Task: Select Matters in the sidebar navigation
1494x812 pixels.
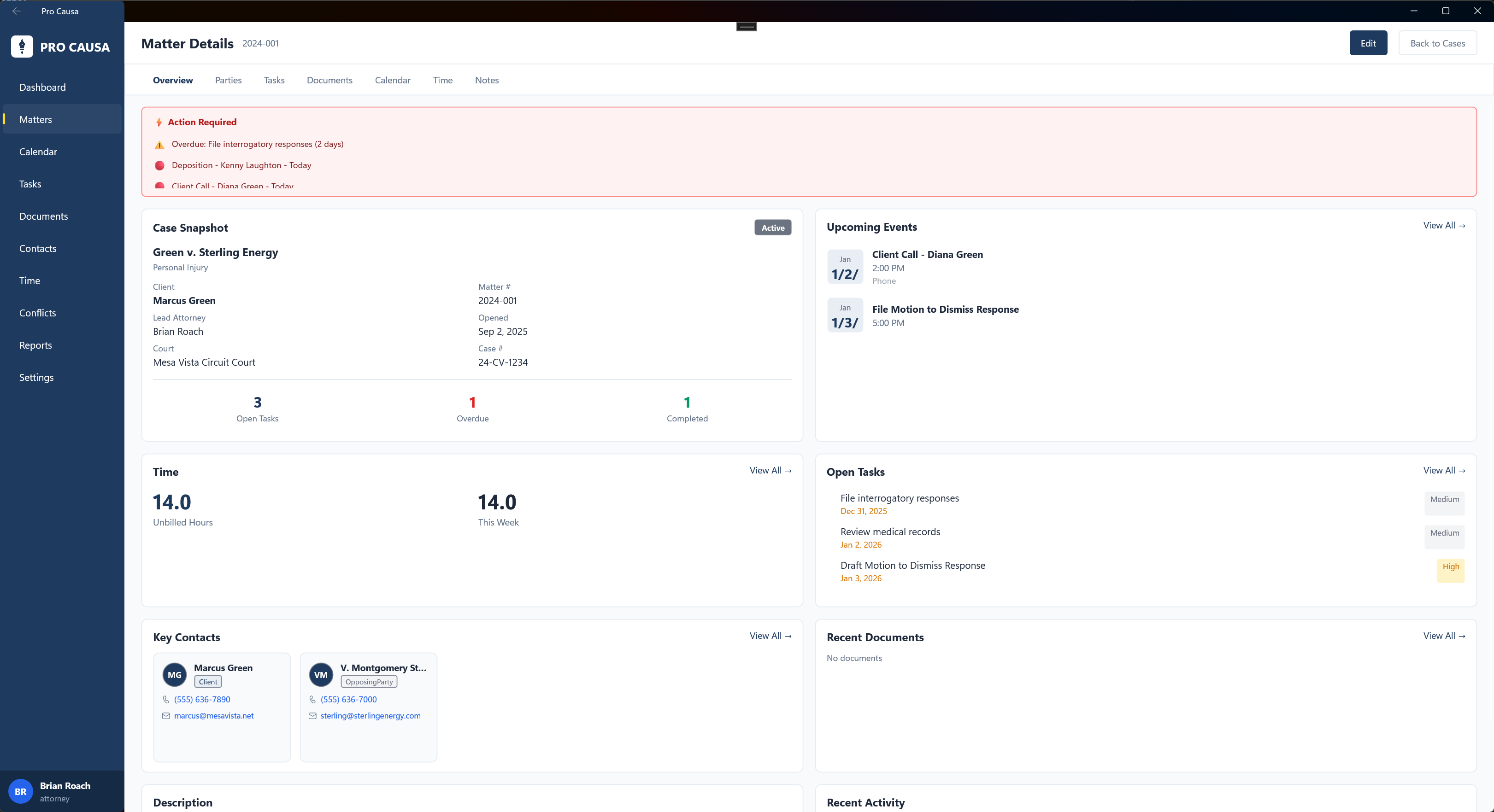Action: pos(36,119)
